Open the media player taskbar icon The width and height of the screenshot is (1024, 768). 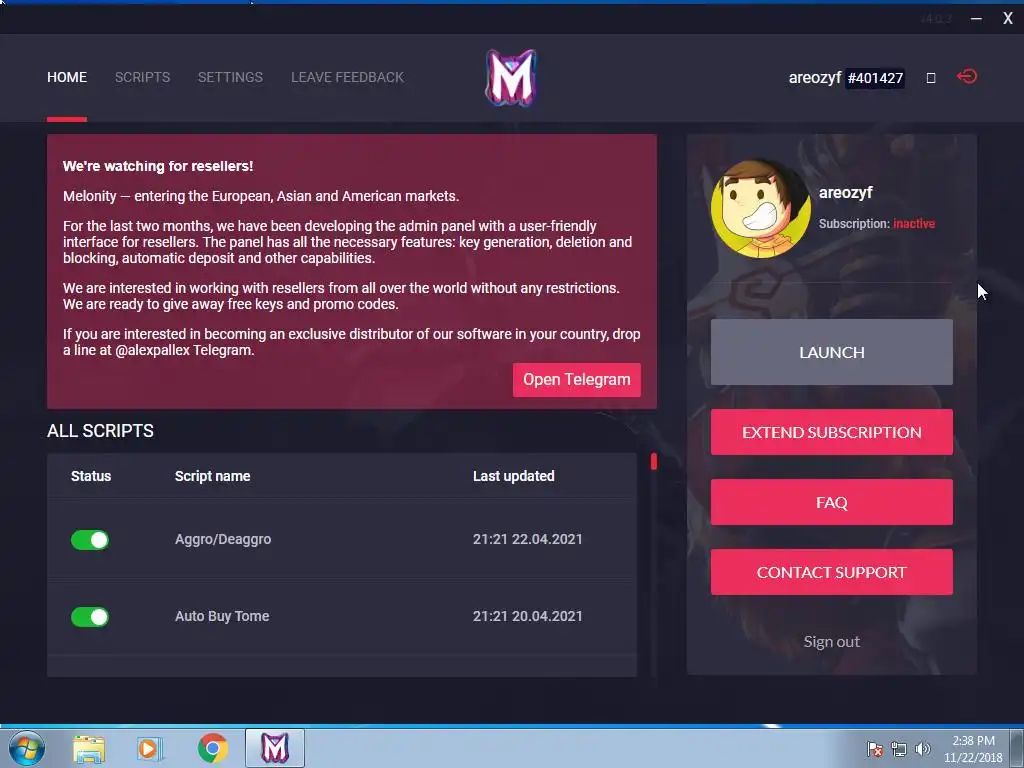click(149, 748)
